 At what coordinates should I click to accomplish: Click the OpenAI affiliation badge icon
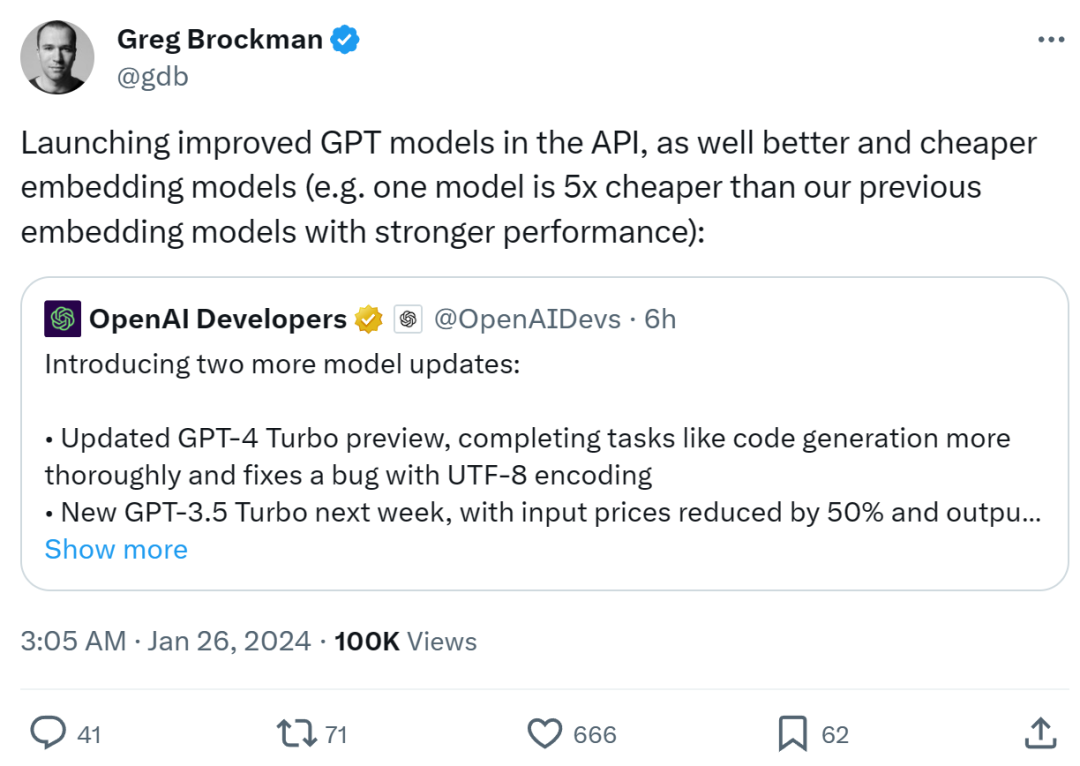[x=407, y=319]
